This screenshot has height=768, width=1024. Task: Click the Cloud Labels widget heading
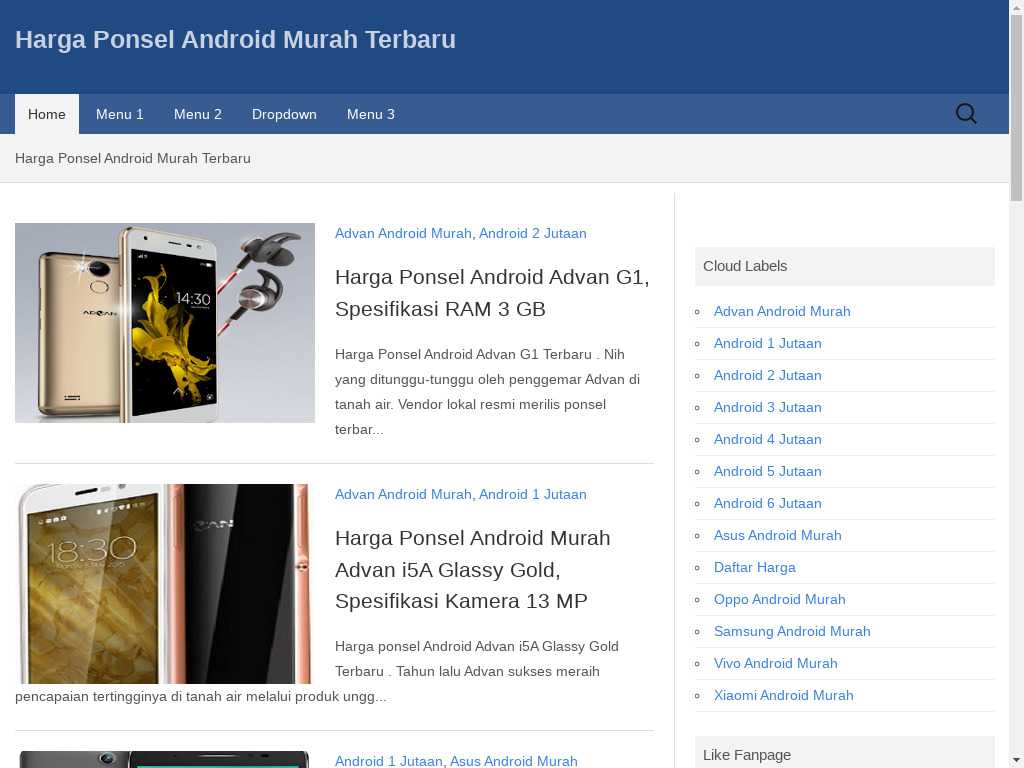[x=844, y=266]
